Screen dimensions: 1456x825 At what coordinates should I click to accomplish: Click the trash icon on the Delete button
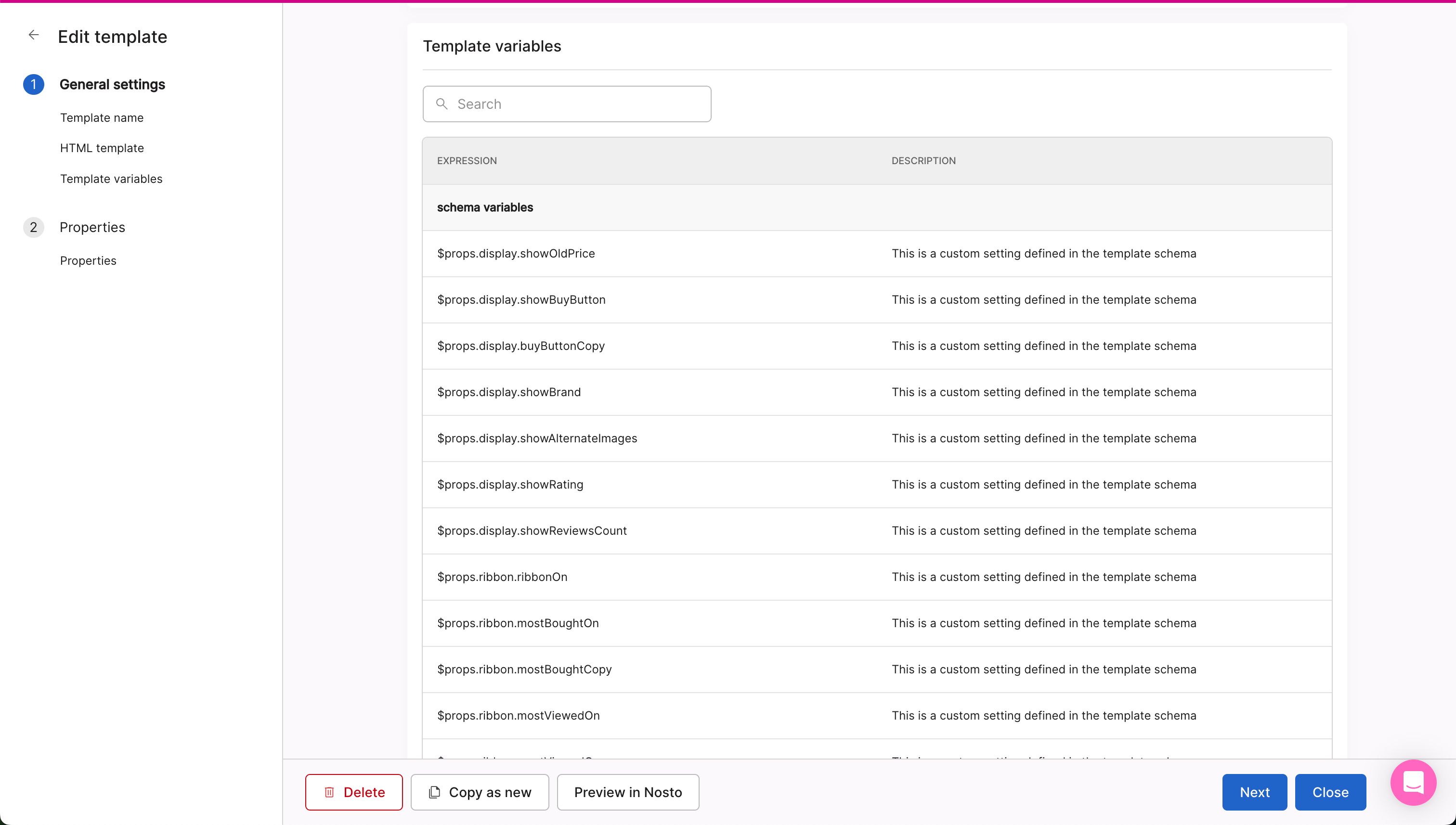pyautogui.click(x=329, y=792)
